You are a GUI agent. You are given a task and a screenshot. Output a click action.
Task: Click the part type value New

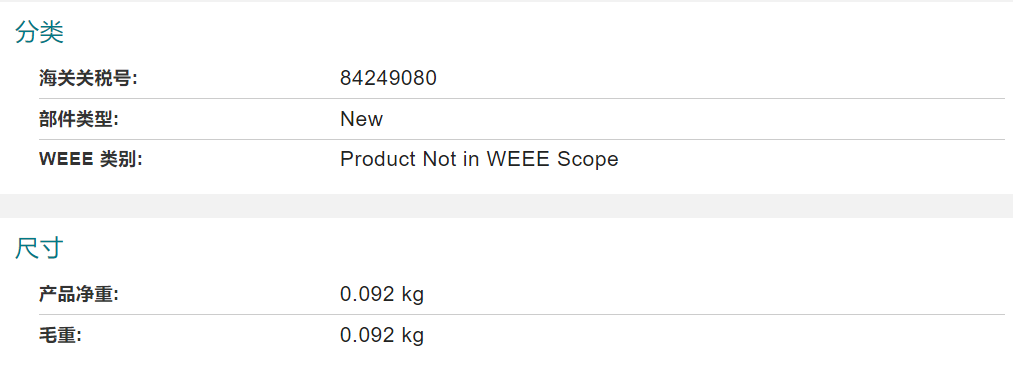(361, 119)
